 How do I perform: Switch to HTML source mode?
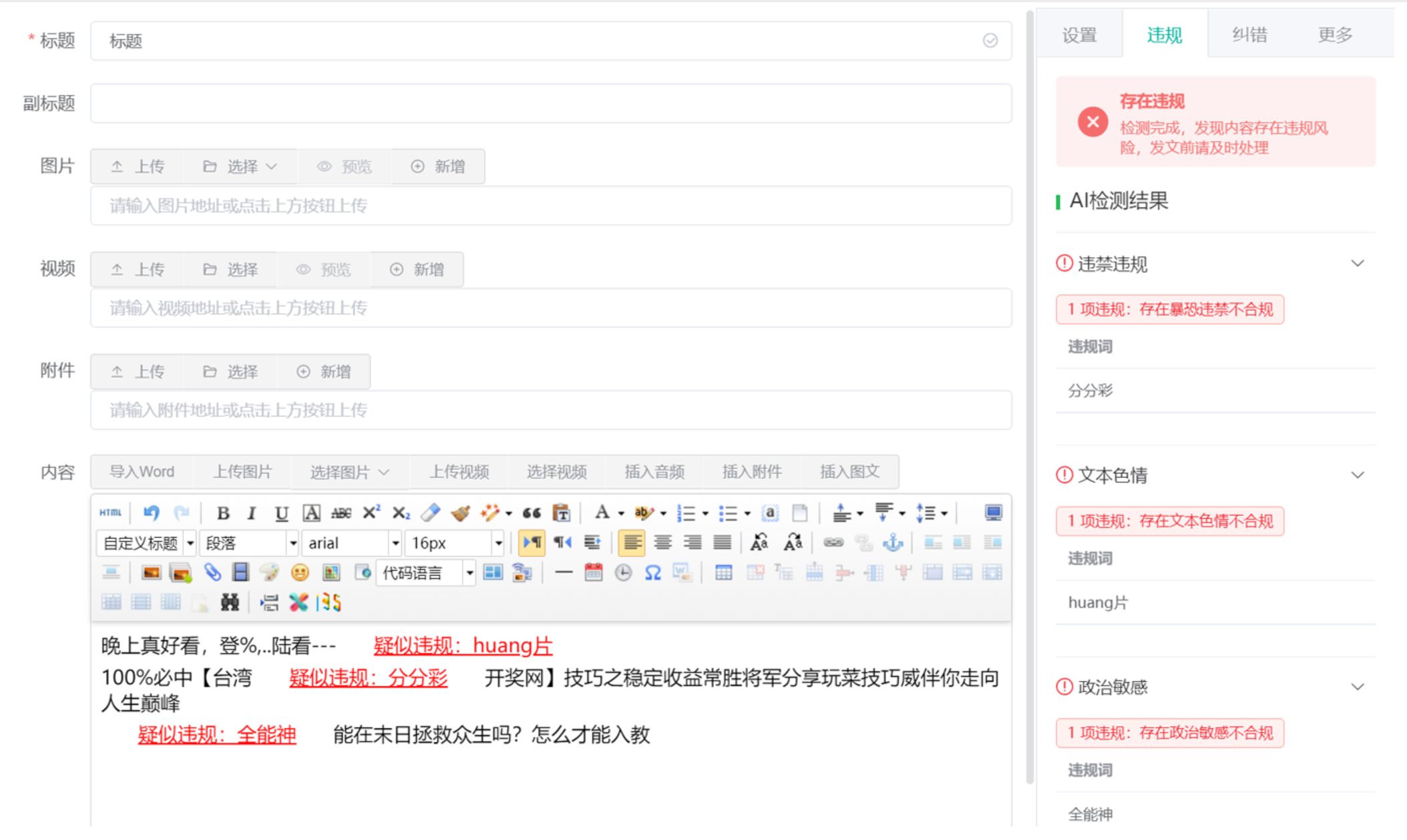coord(110,513)
